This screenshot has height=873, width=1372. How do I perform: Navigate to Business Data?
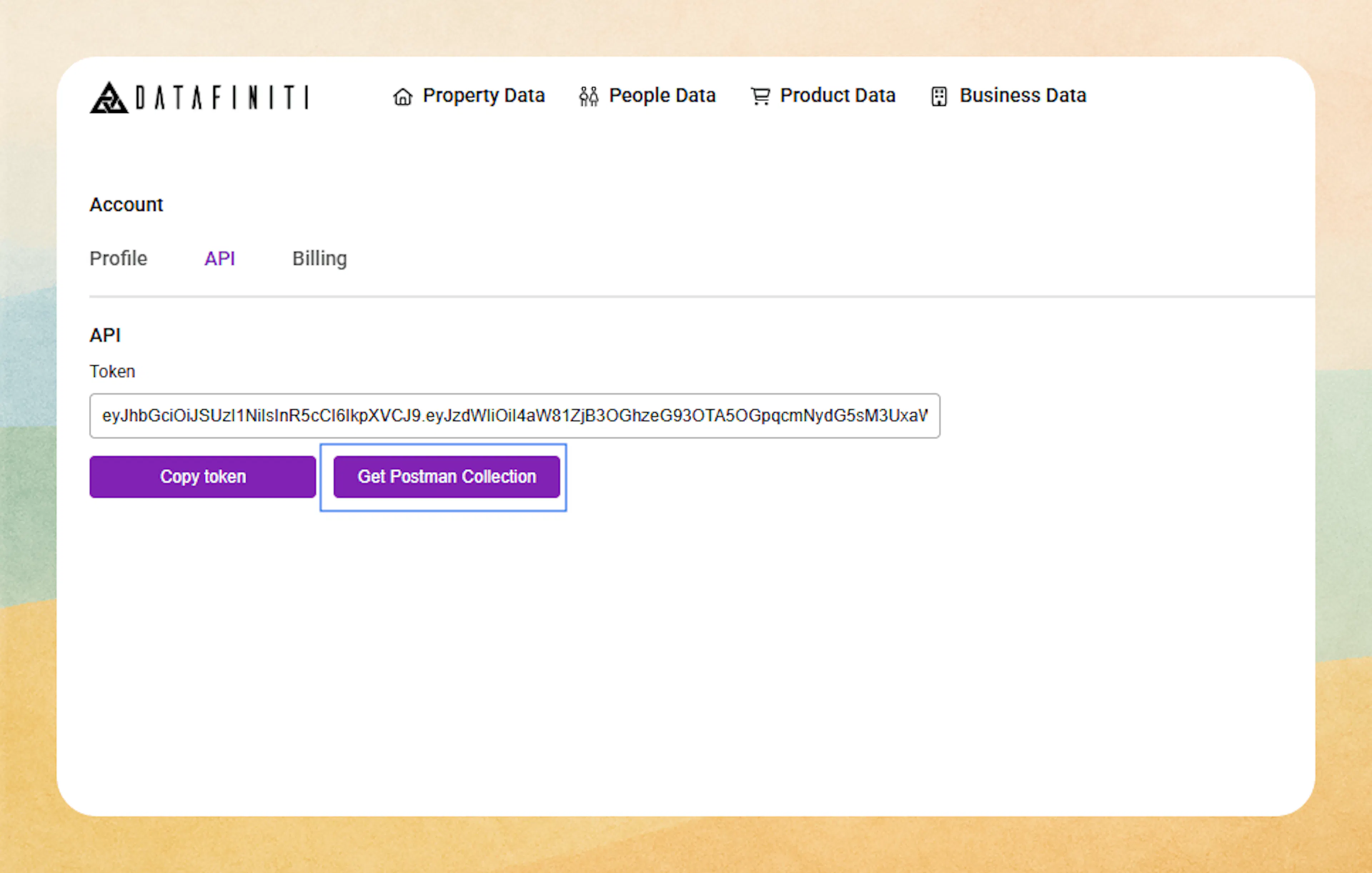[1022, 96]
